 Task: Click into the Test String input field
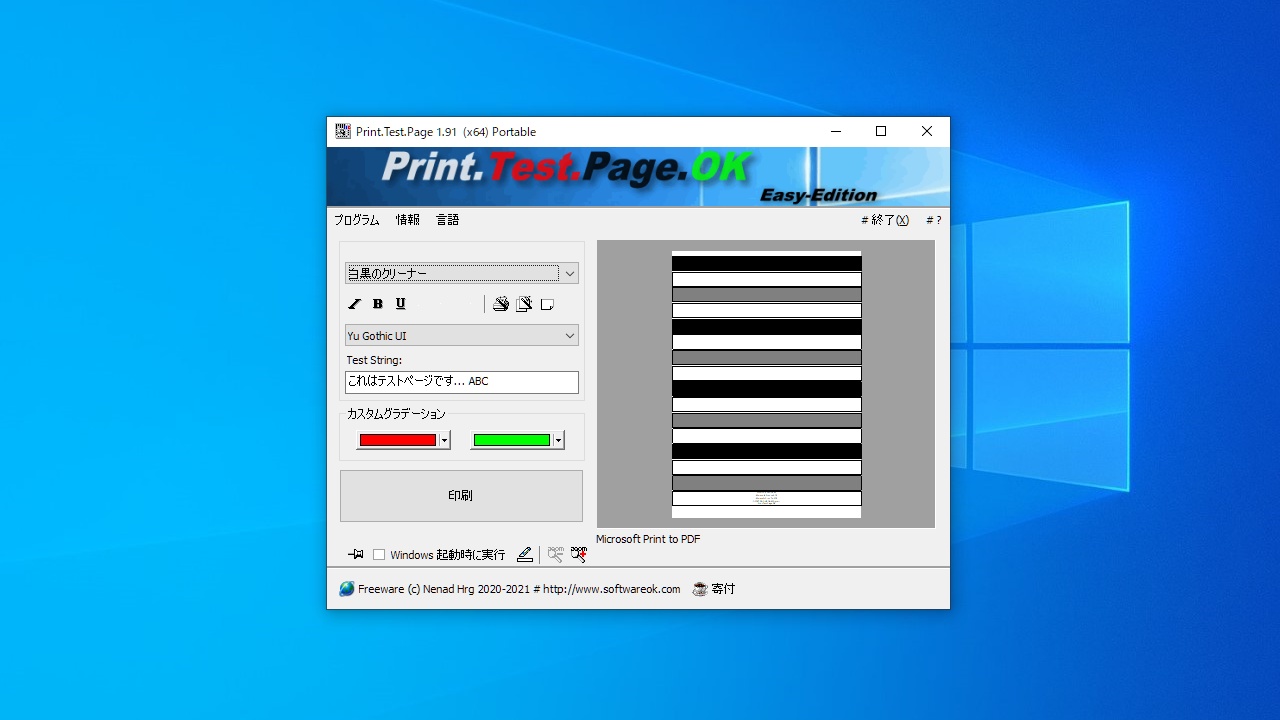coord(462,382)
